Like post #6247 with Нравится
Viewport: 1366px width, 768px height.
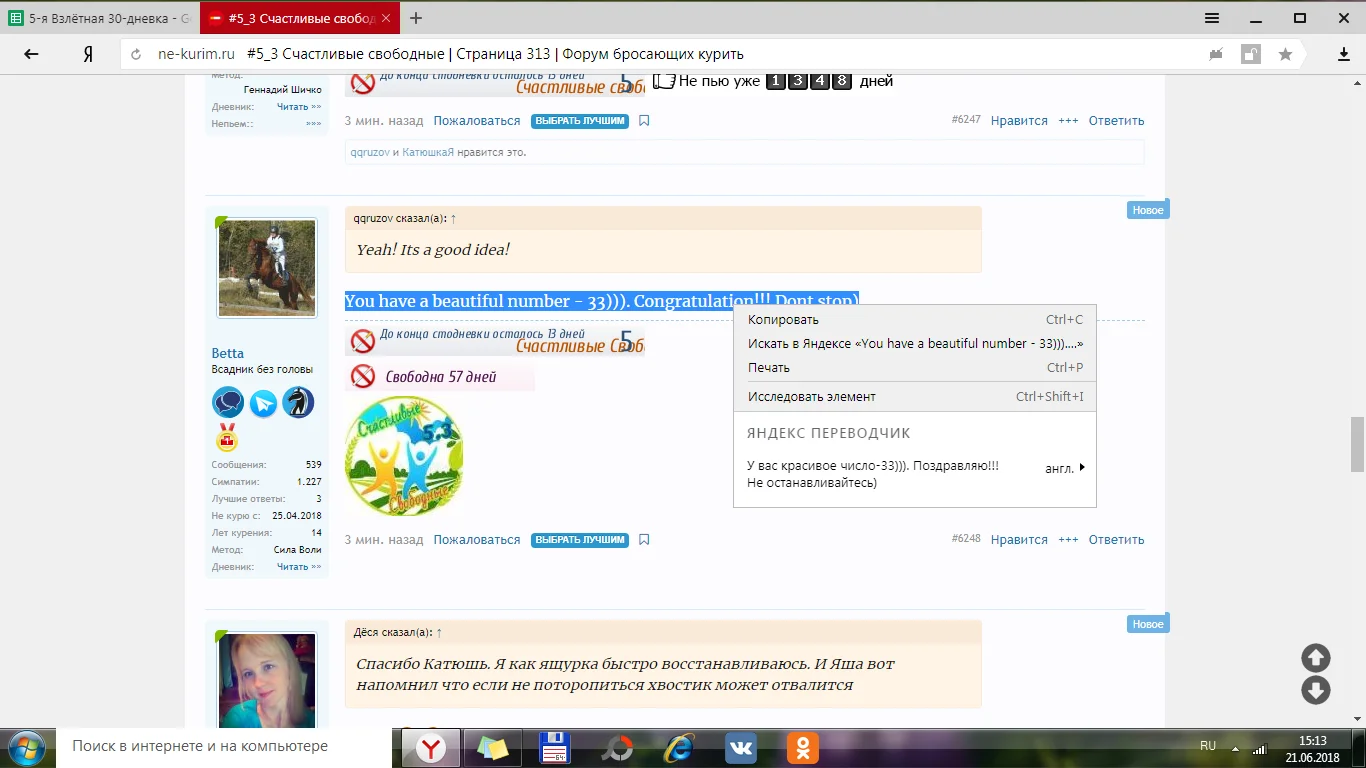pyautogui.click(x=1019, y=121)
